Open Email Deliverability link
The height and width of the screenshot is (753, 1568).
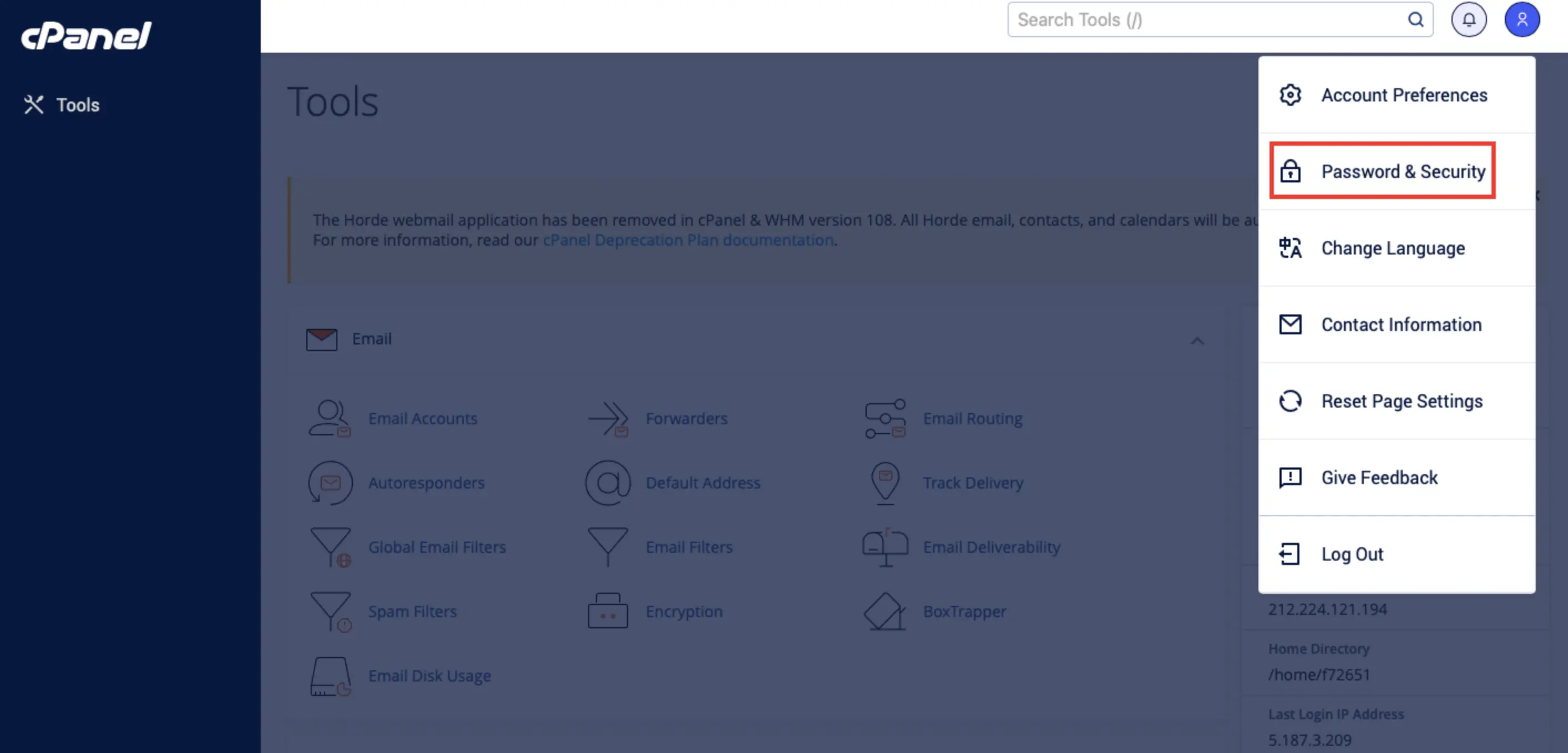[x=991, y=547]
